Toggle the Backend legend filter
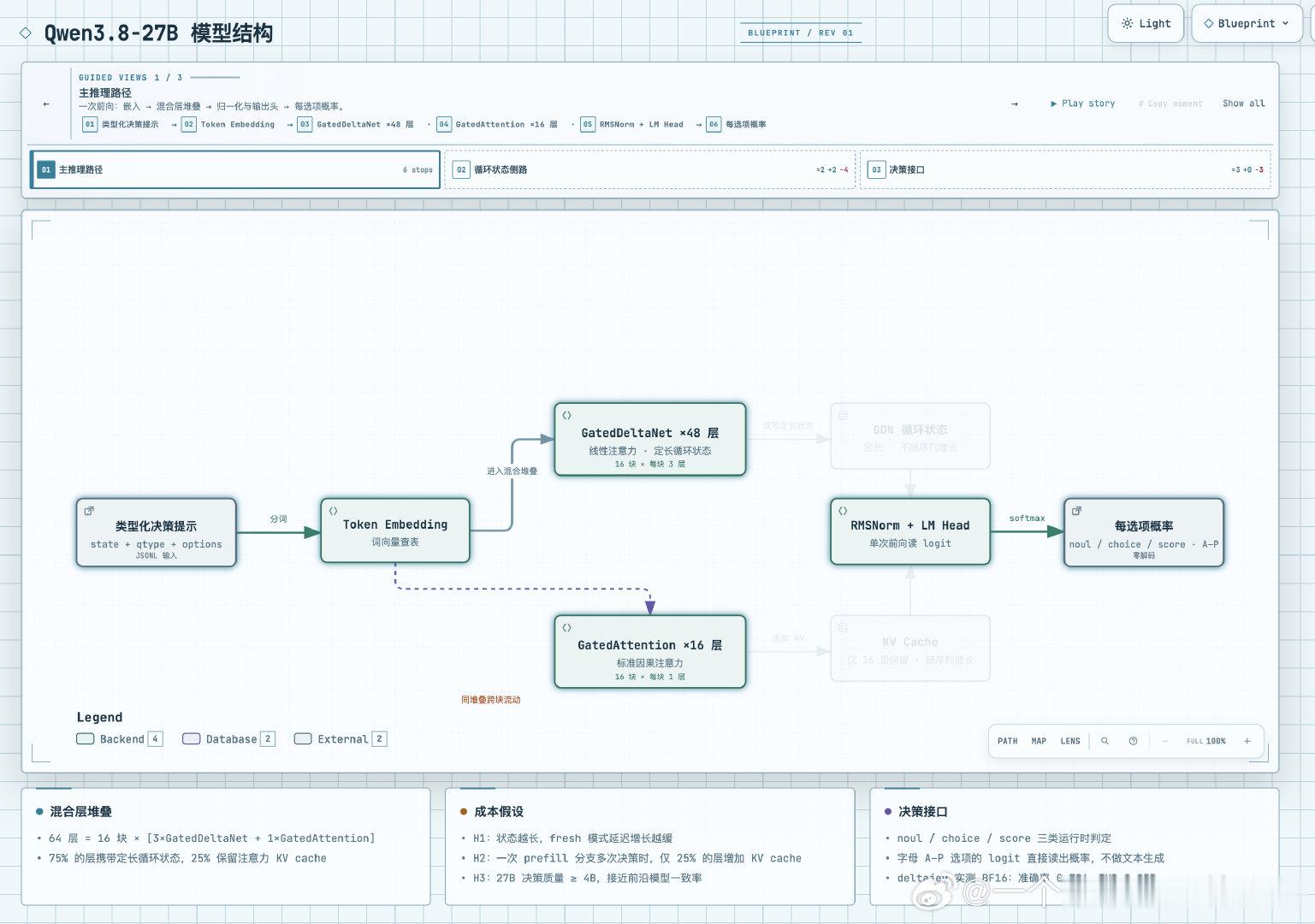Viewport: 1315px width, 924px height. (119, 739)
